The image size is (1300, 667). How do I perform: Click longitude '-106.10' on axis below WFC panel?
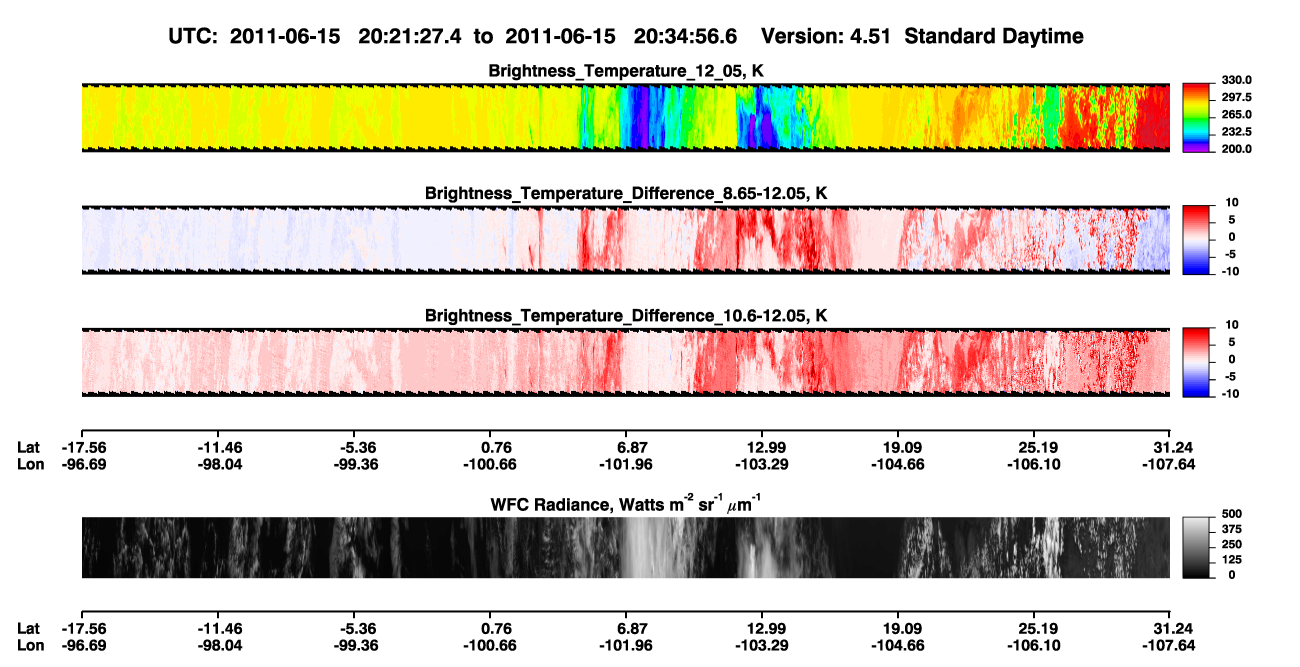1034,647
